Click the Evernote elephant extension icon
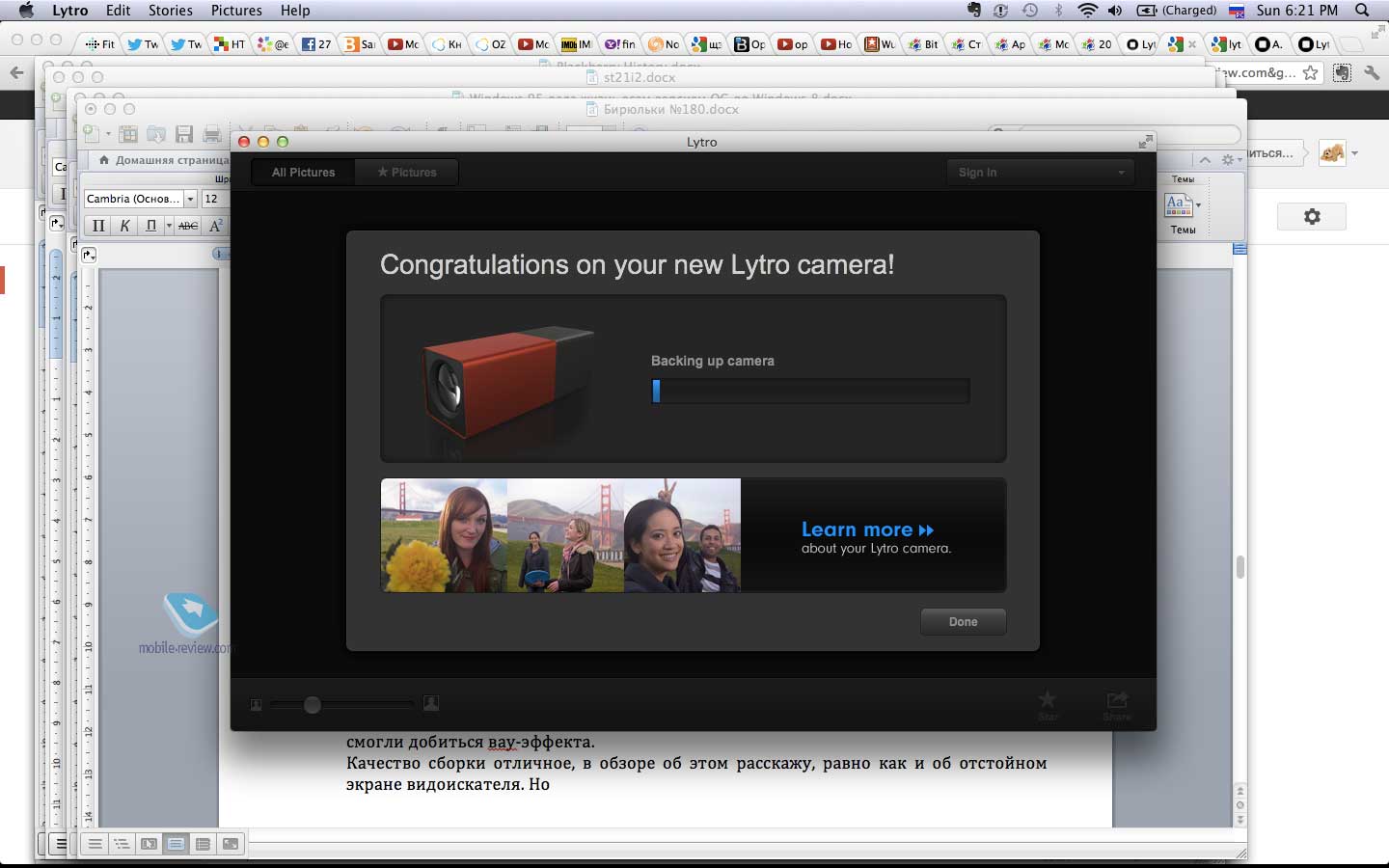The width and height of the screenshot is (1389, 868). 1342,72
